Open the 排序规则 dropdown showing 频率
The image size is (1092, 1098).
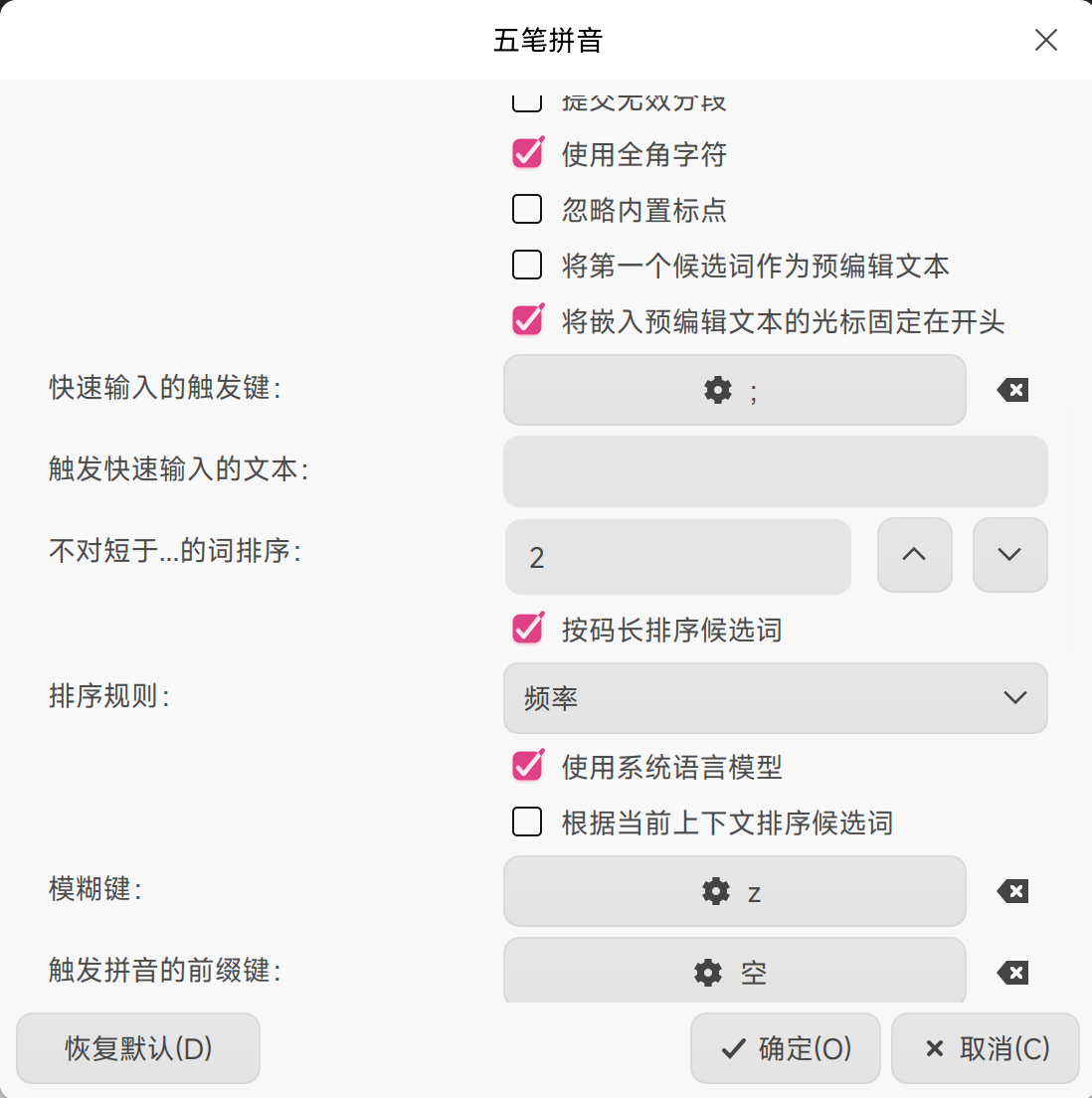coord(776,698)
